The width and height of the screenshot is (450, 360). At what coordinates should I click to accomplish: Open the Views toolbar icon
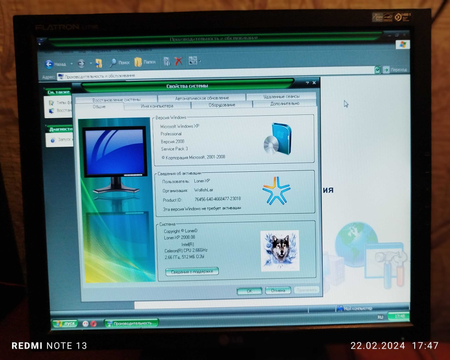[x=193, y=61]
